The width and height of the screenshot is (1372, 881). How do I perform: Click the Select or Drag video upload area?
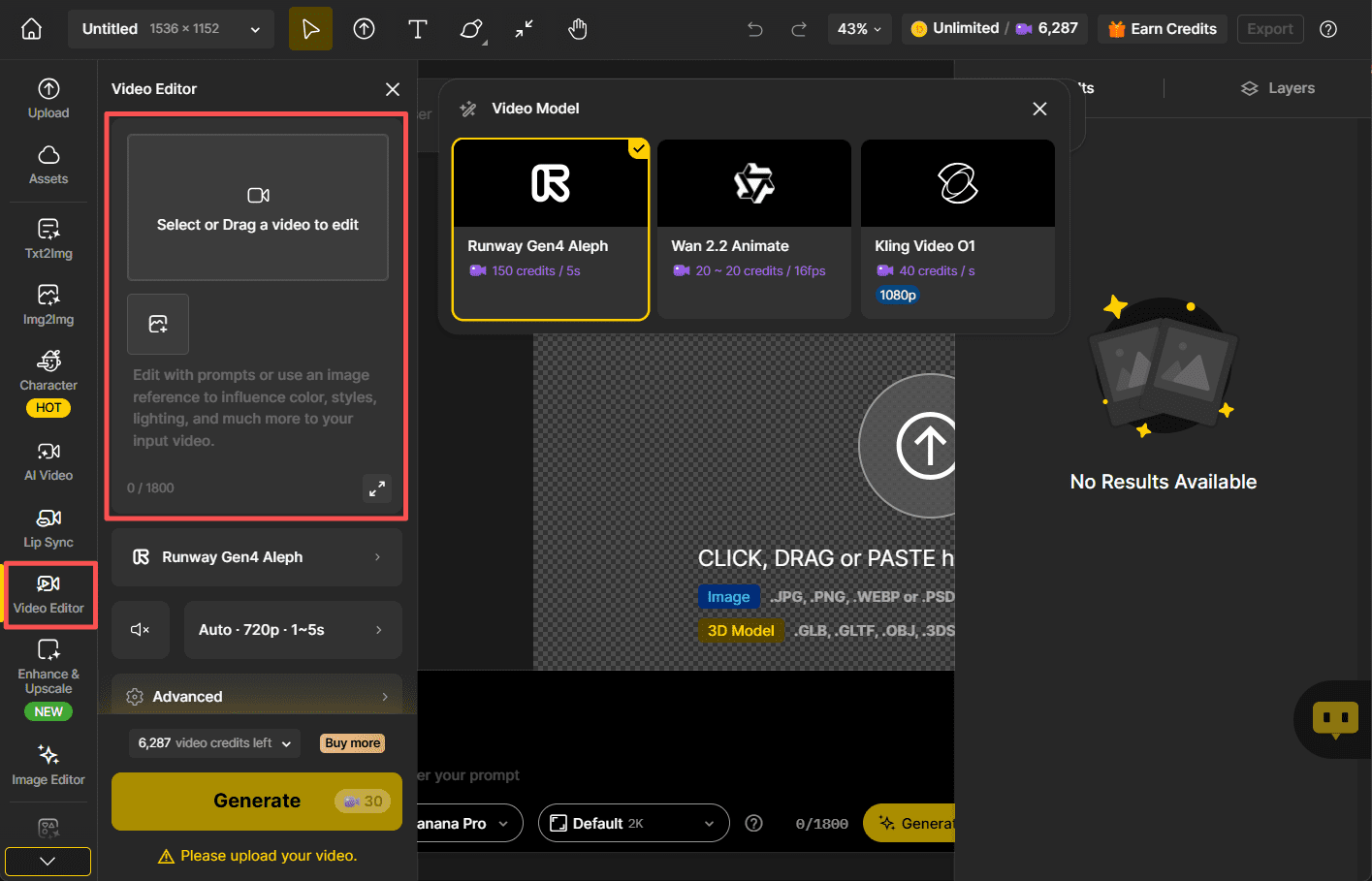[x=257, y=206]
